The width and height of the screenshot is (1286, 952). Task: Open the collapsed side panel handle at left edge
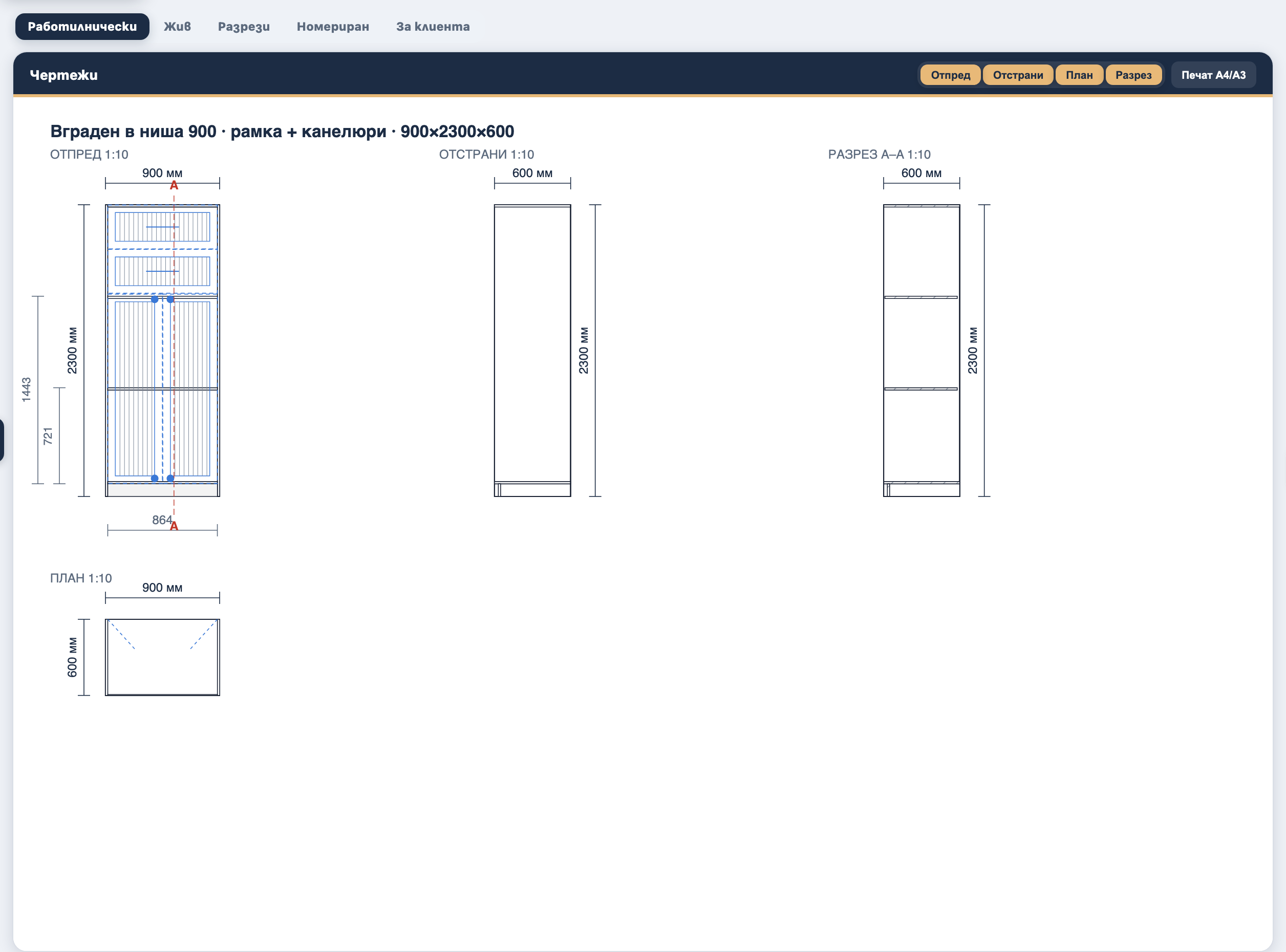(x=2, y=440)
